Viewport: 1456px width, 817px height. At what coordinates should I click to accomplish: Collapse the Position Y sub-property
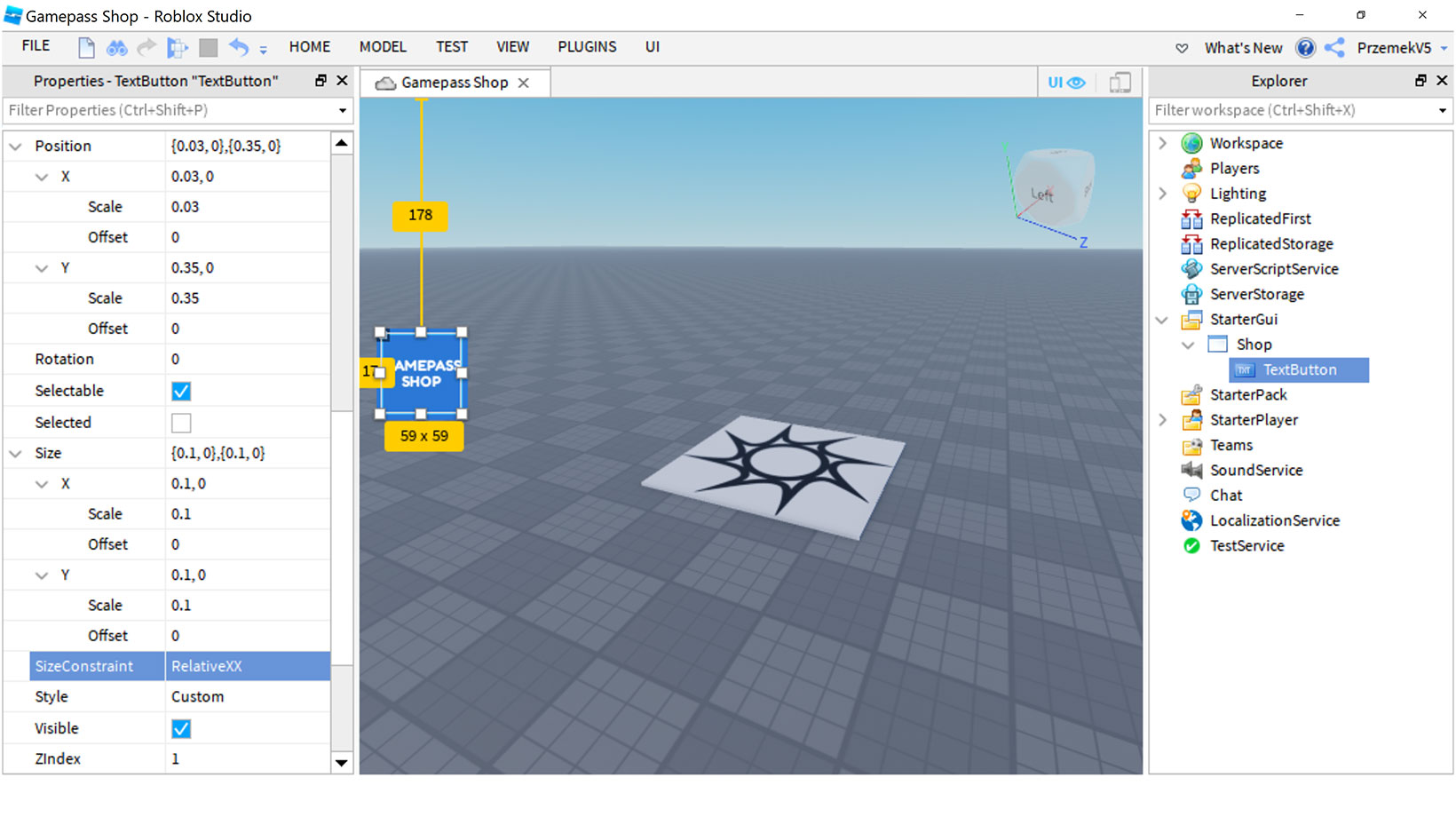click(x=41, y=268)
